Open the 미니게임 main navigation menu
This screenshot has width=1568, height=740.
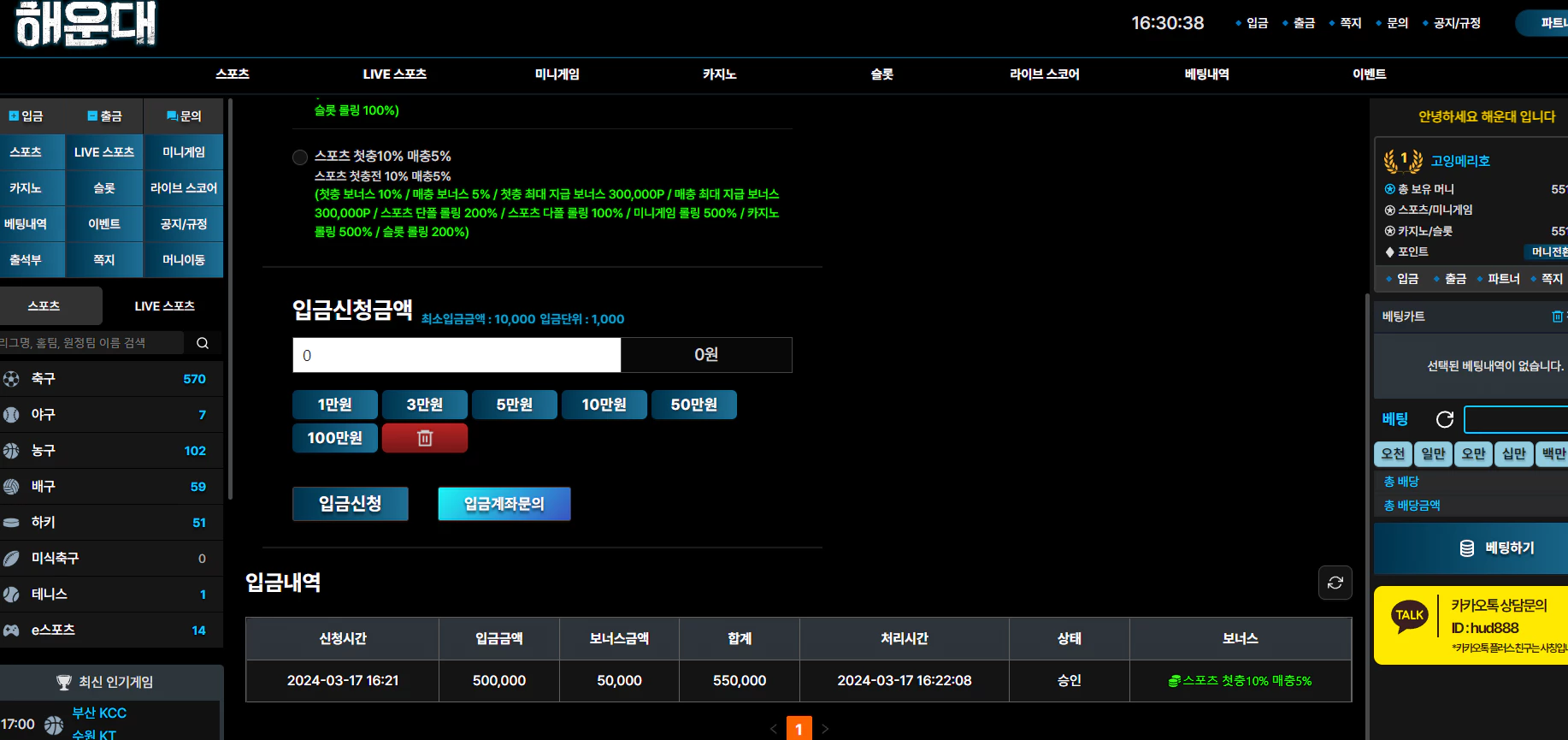point(557,74)
